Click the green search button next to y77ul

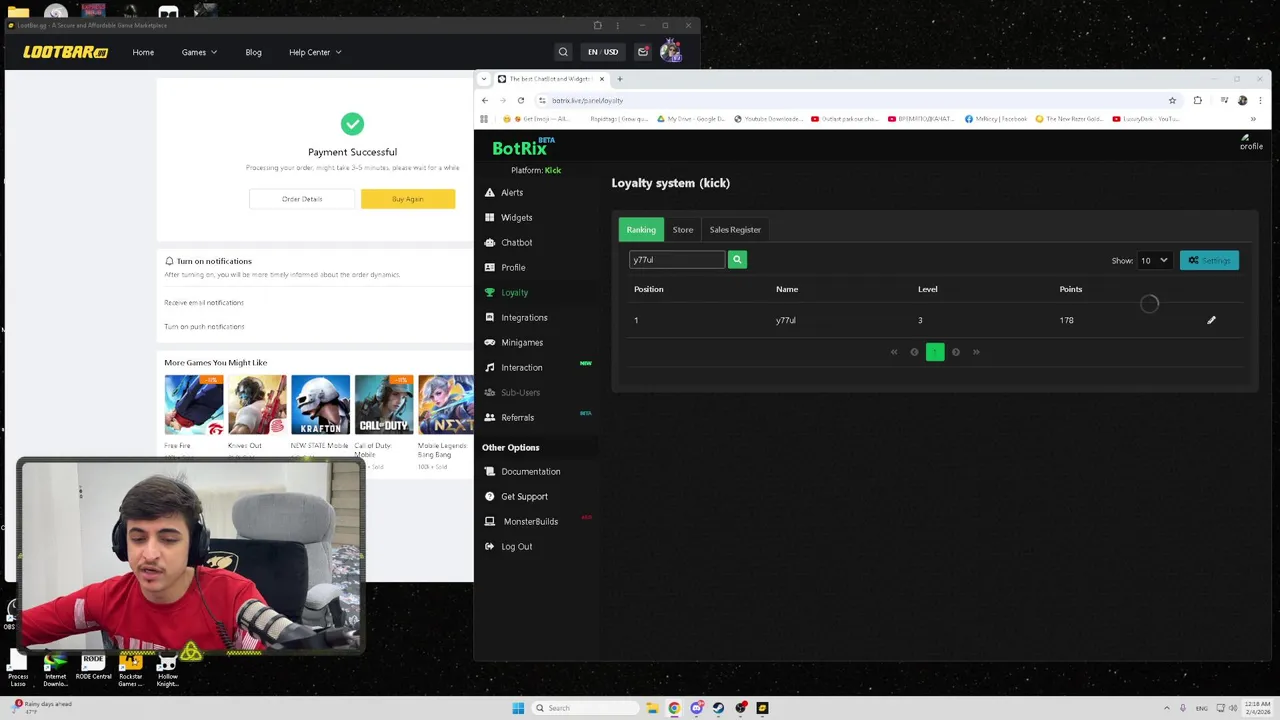coord(737,260)
